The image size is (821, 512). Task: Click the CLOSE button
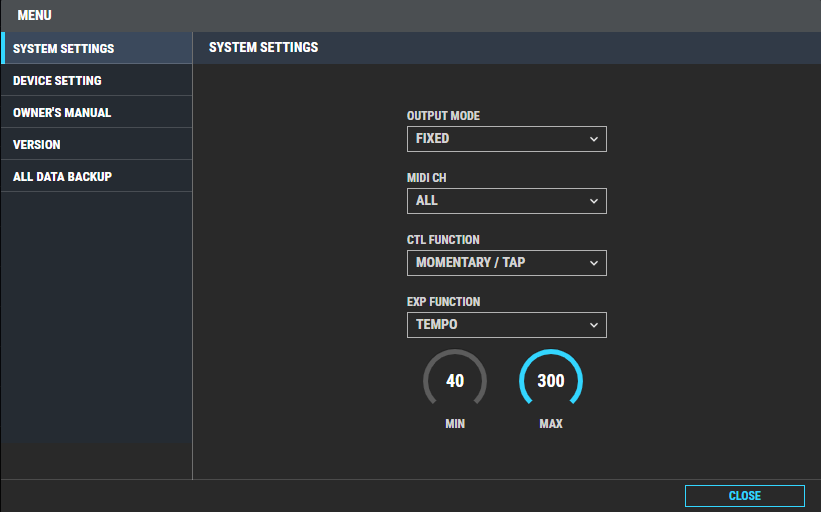[745, 496]
